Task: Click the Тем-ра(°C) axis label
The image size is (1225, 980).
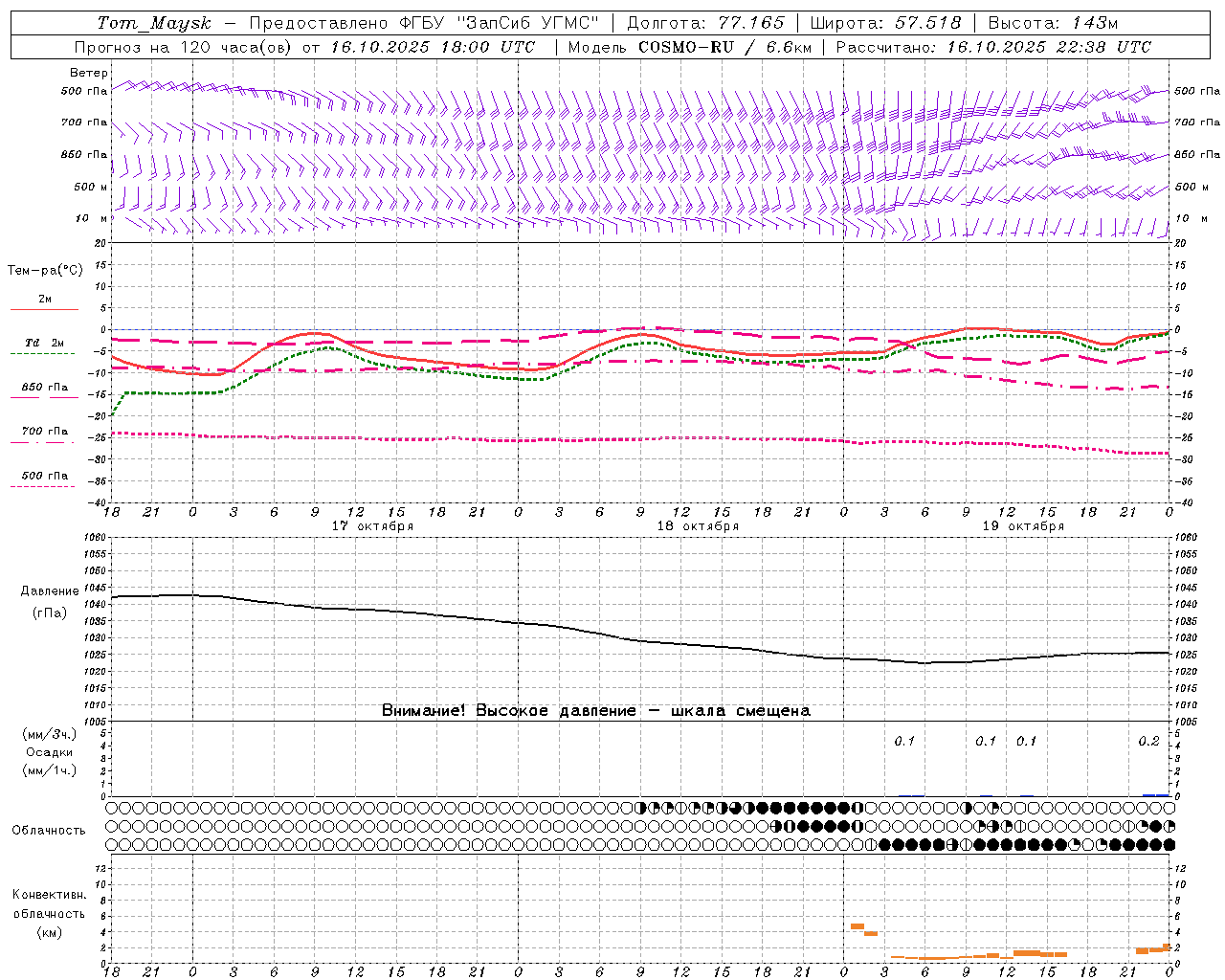Action: [45, 271]
